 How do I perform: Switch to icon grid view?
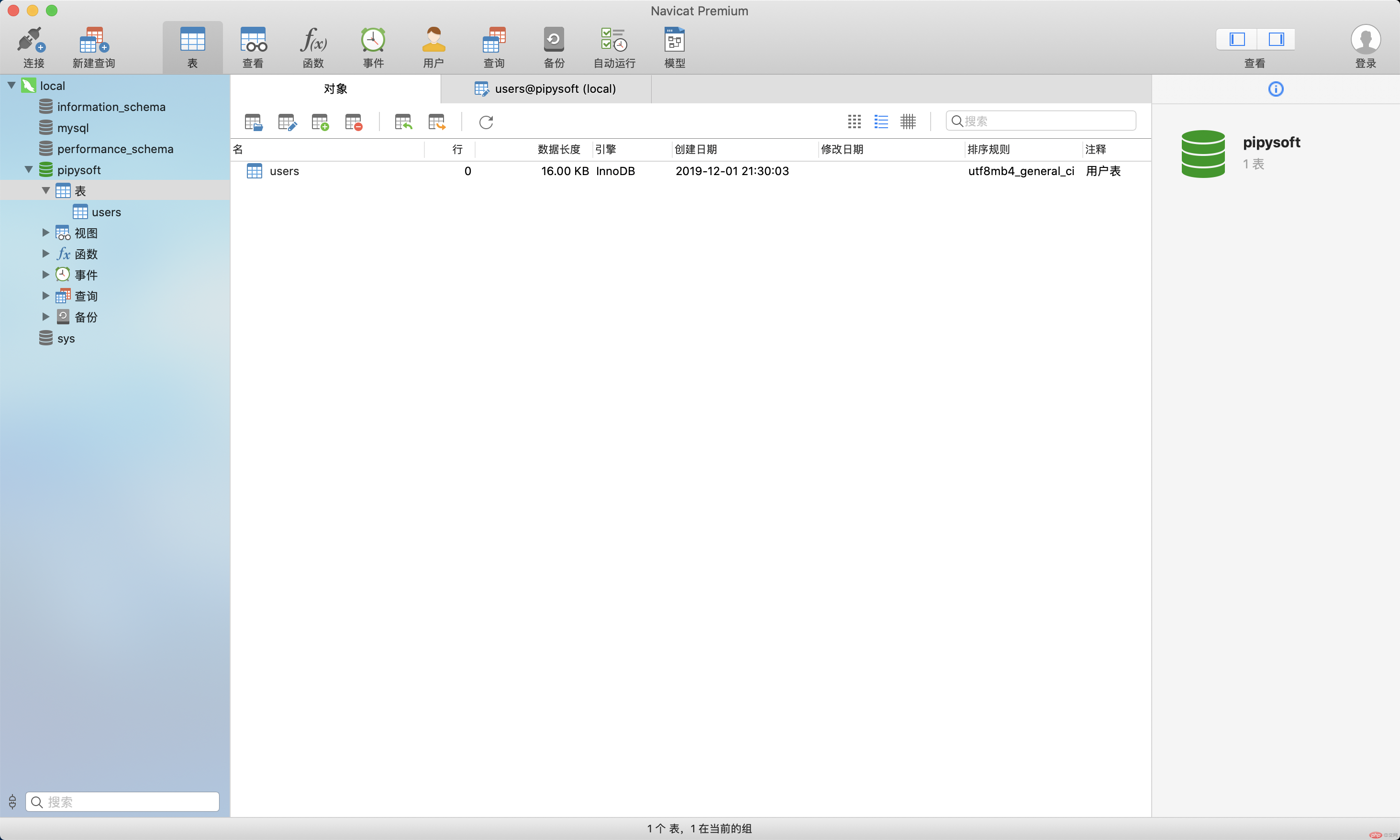(854, 121)
